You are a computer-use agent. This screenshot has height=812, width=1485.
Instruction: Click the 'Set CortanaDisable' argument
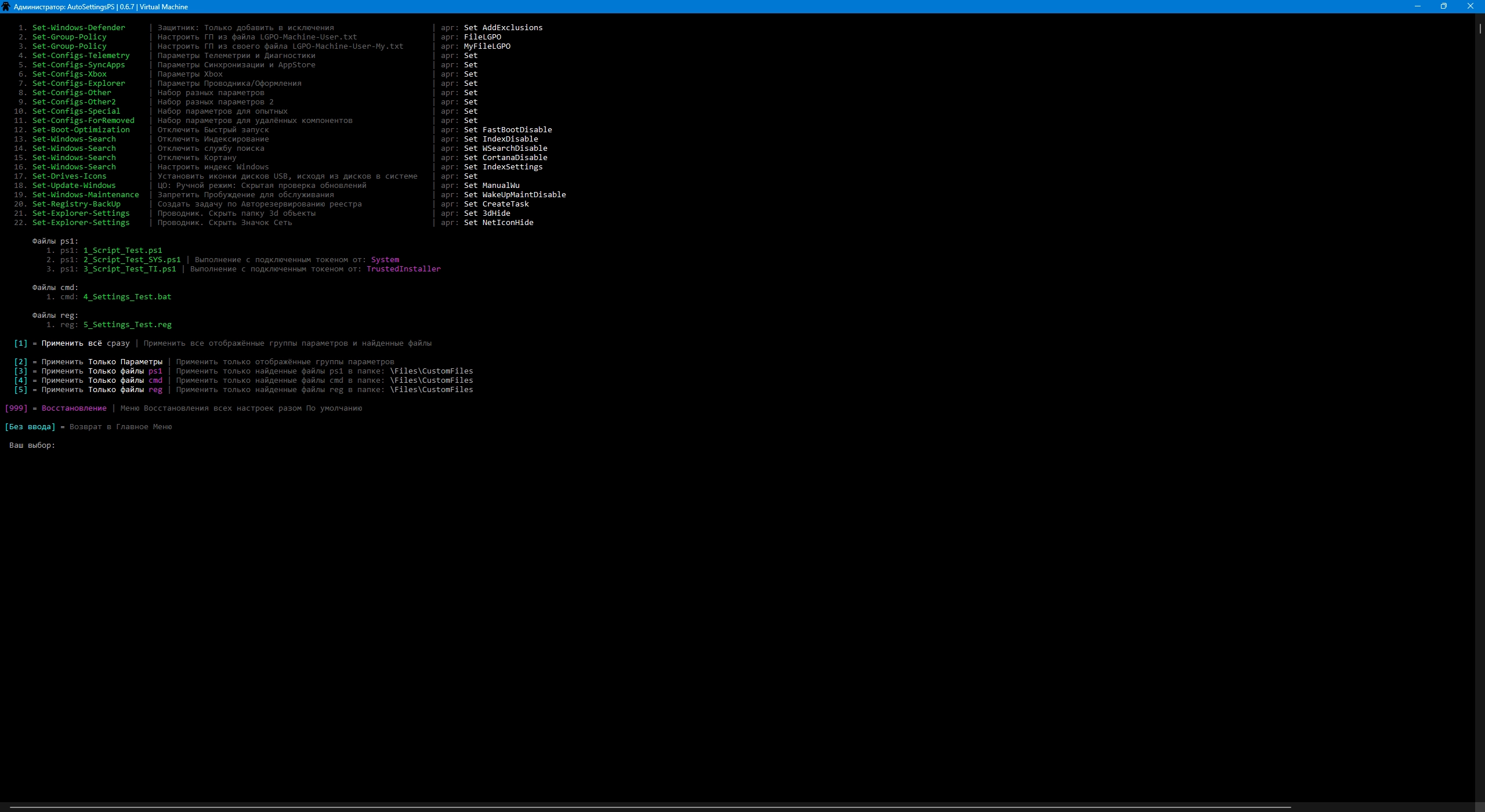(506, 158)
